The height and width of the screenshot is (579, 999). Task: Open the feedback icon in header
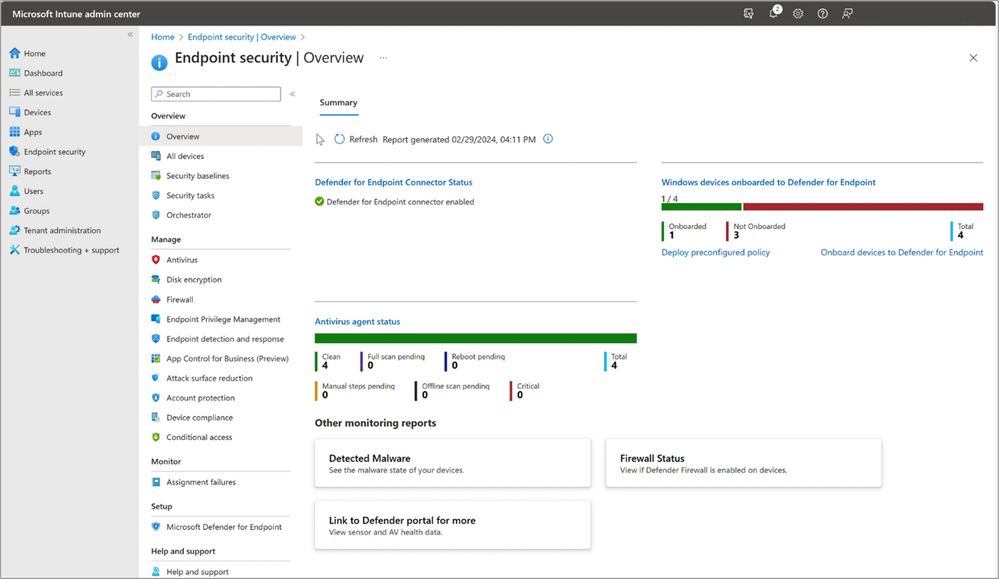[x=847, y=13]
